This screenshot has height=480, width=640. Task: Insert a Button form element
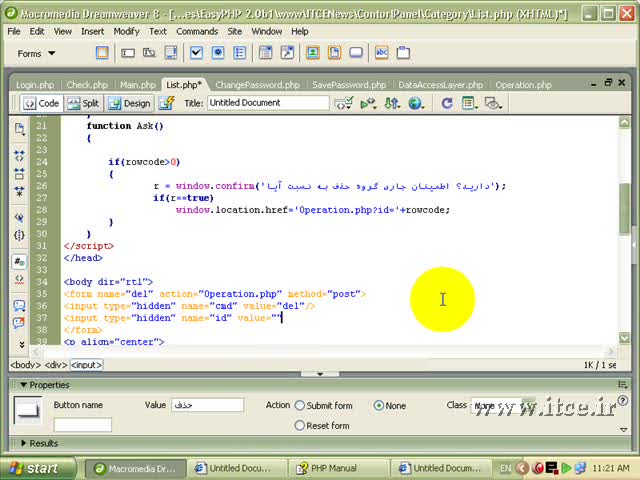[356, 53]
